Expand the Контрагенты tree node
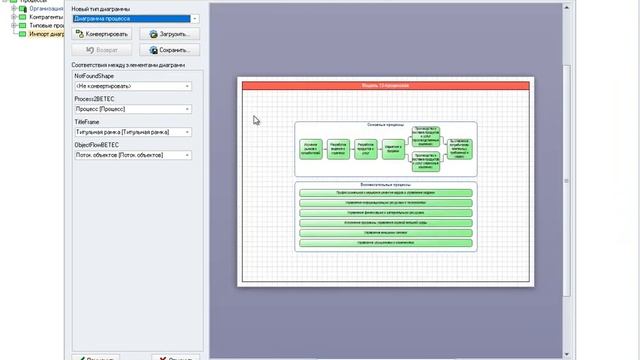The width and height of the screenshot is (640, 360). [x=14, y=17]
